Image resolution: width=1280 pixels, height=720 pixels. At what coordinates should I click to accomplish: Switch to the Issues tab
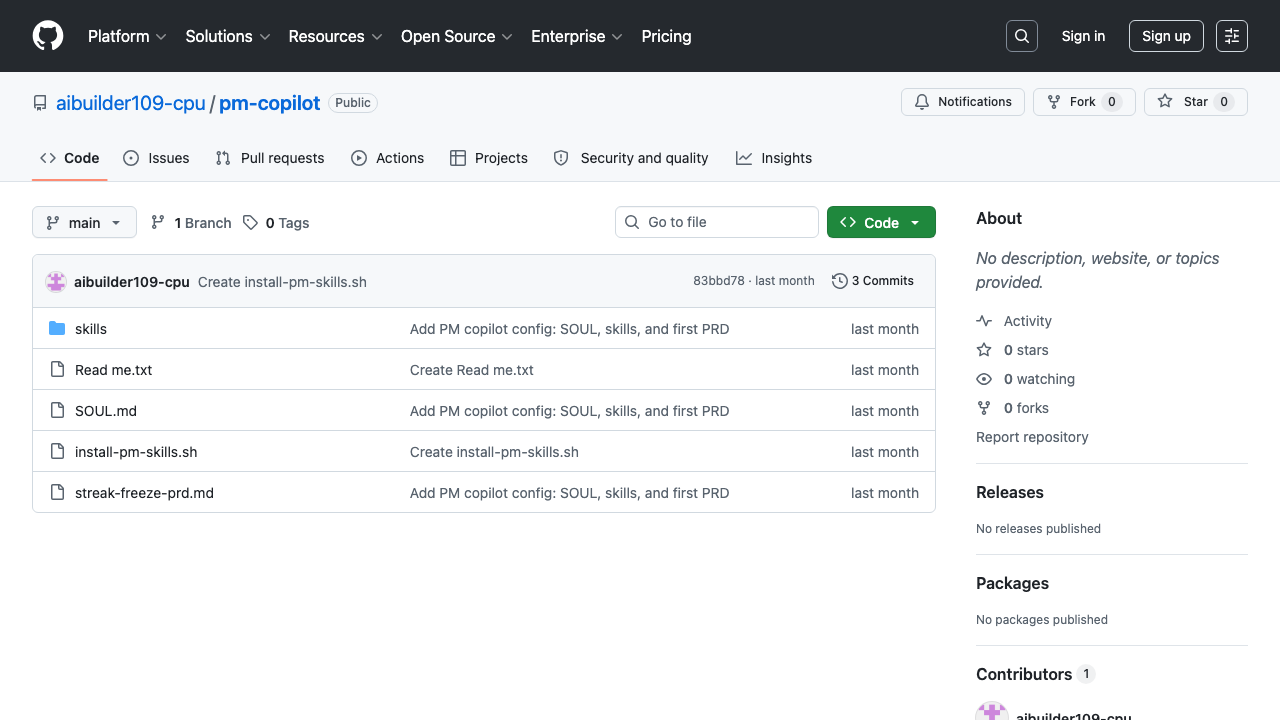[156, 158]
